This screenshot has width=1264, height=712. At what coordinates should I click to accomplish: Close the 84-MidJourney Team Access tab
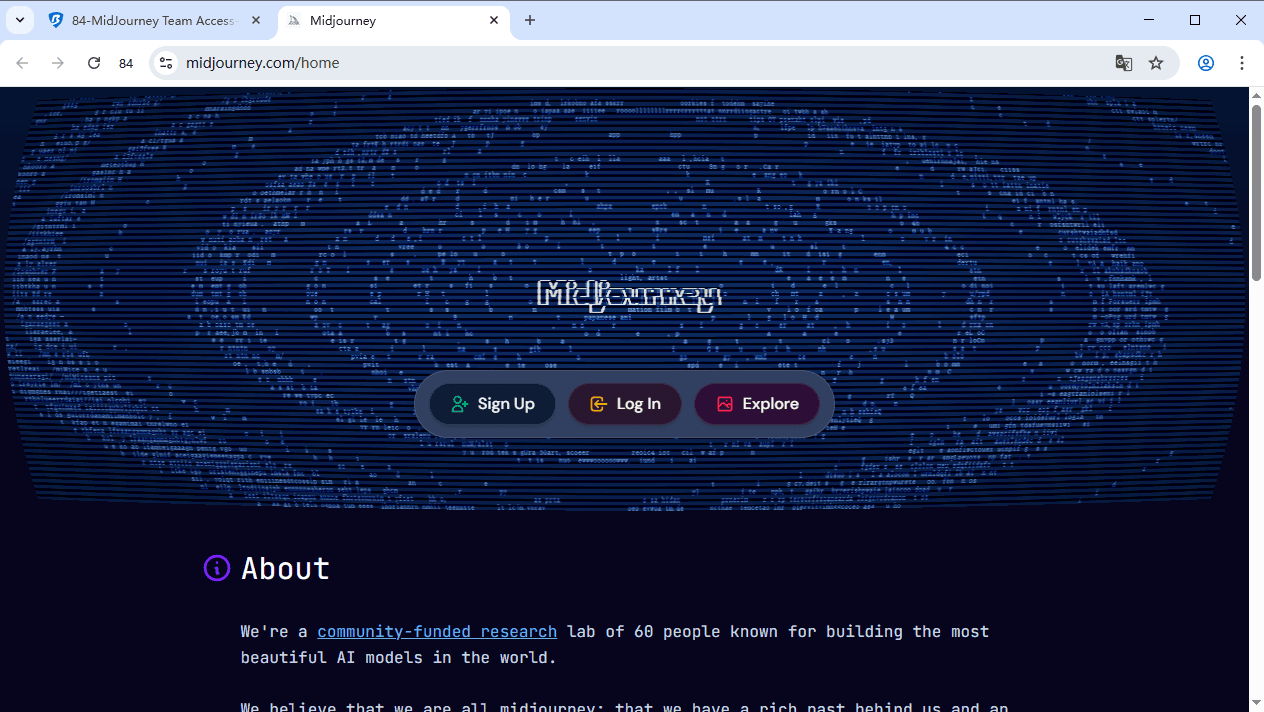tap(256, 20)
